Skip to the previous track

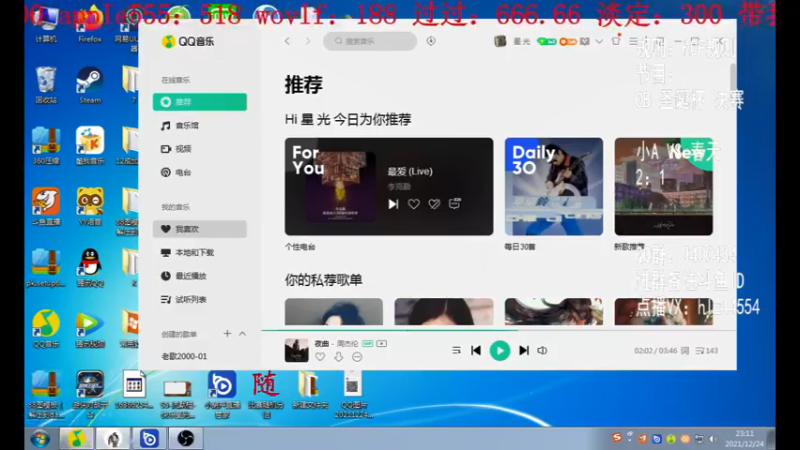476,351
